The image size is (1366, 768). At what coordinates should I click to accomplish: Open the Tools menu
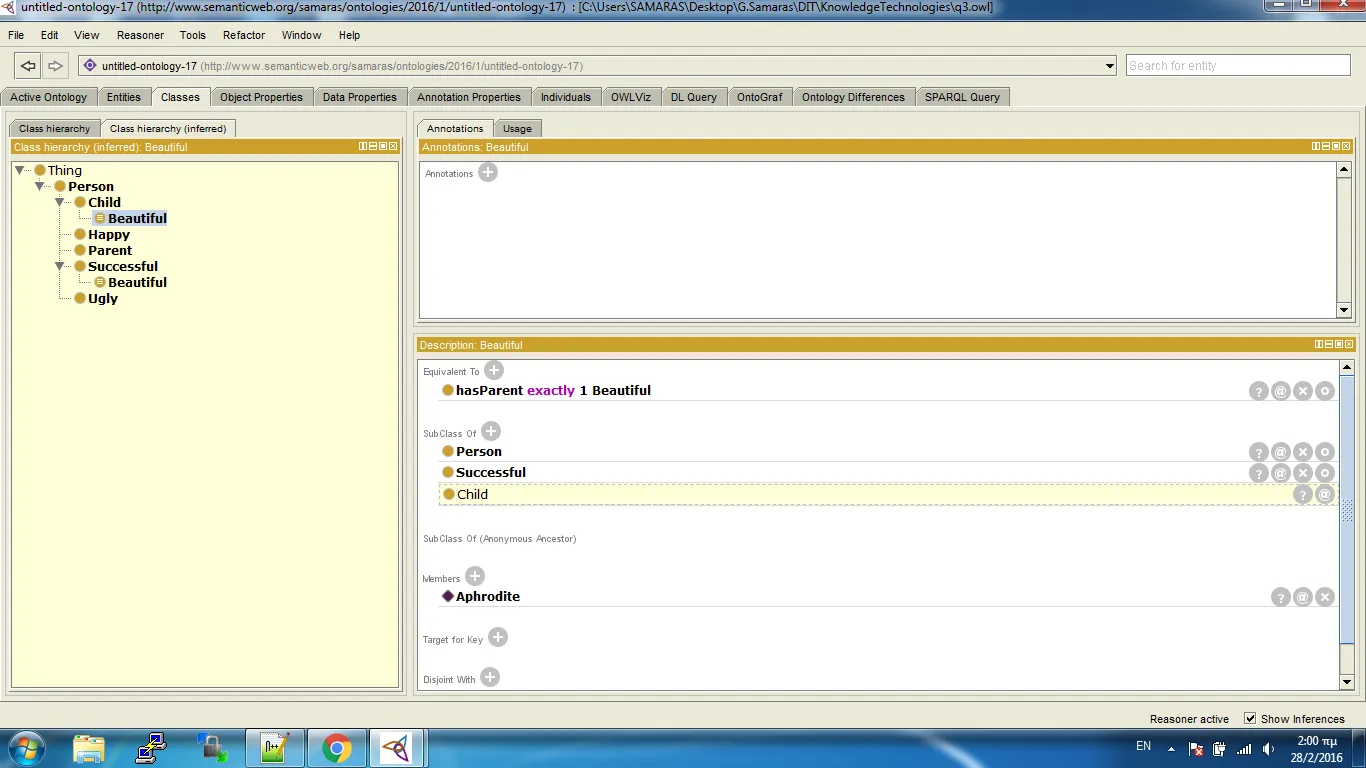click(193, 35)
